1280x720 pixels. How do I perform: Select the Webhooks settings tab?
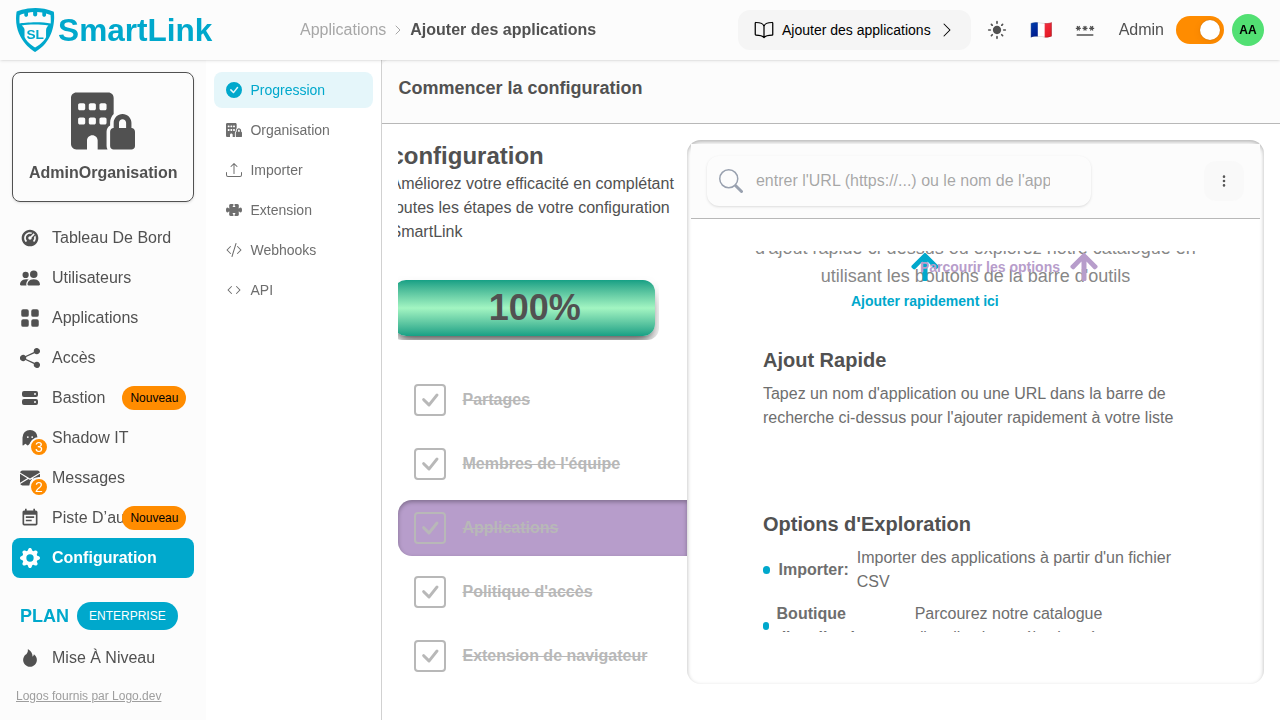[x=283, y=250]
